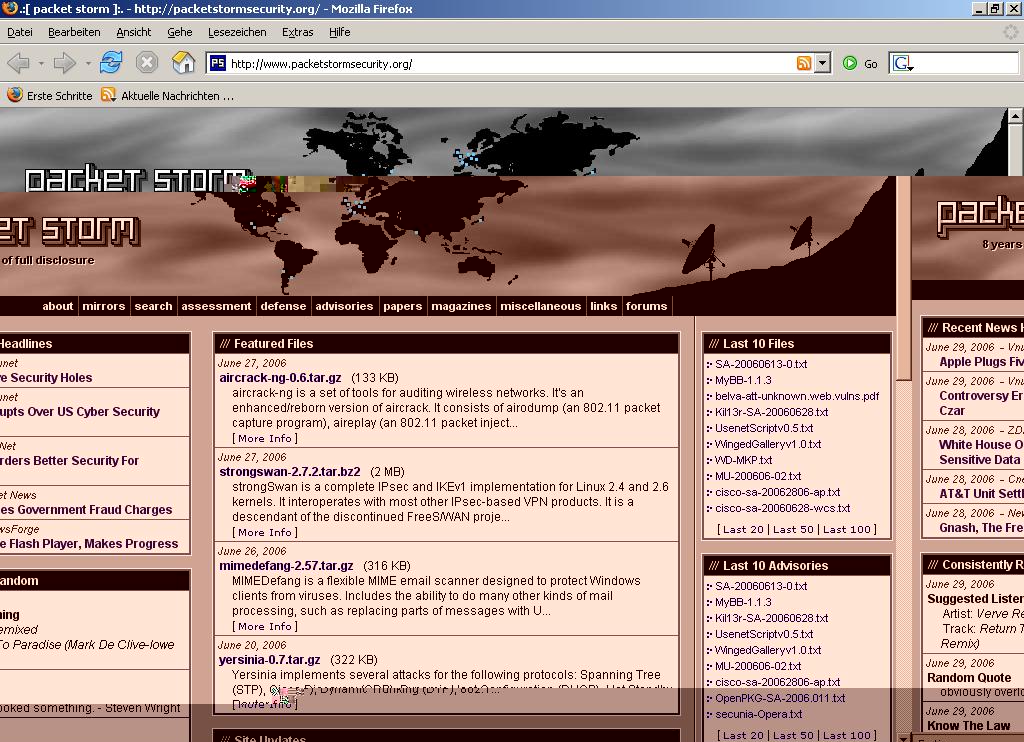This screenshot has height=742, width=1024.
Task: Open the links nav item
Action: pos(603,306)
